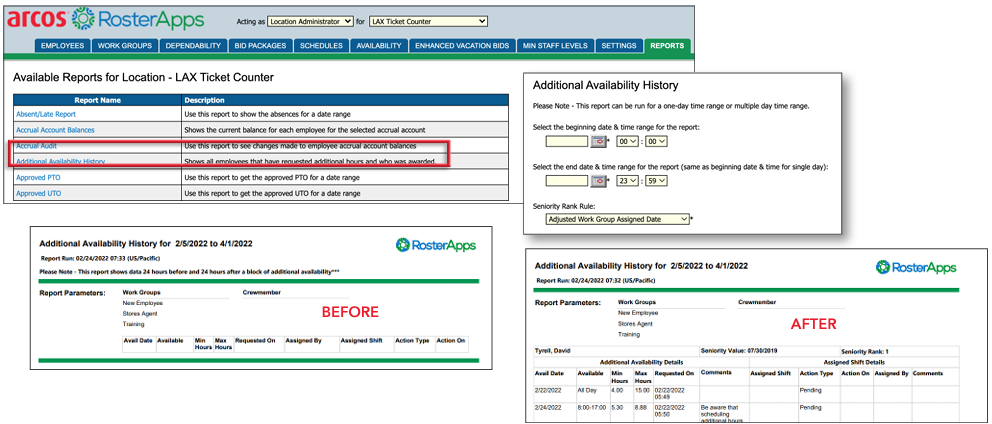Open end hour 23 dropdown
Screen dimensions: 992x424
click(628, 182)
